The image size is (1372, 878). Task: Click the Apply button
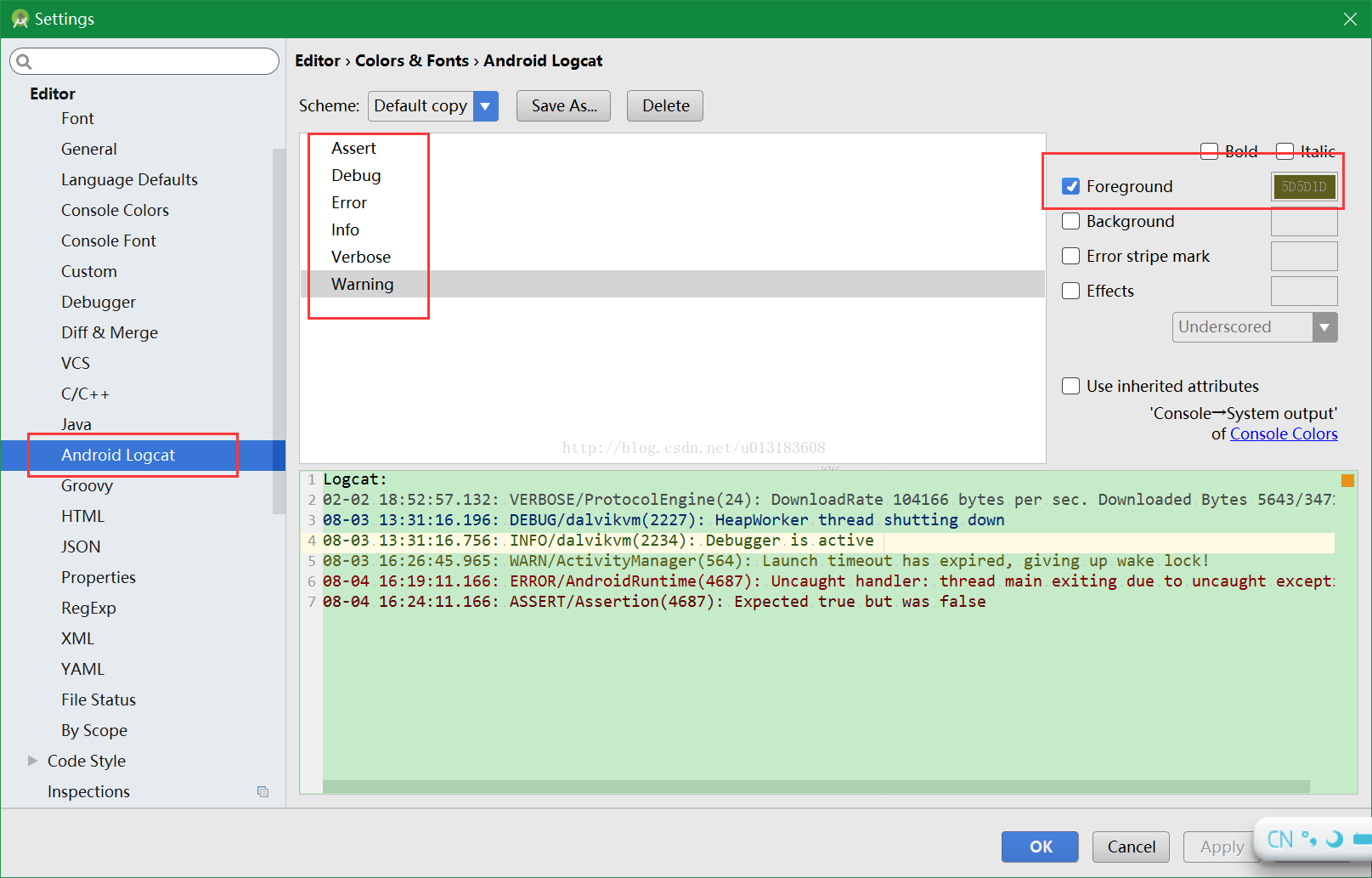pos(1222,847)
